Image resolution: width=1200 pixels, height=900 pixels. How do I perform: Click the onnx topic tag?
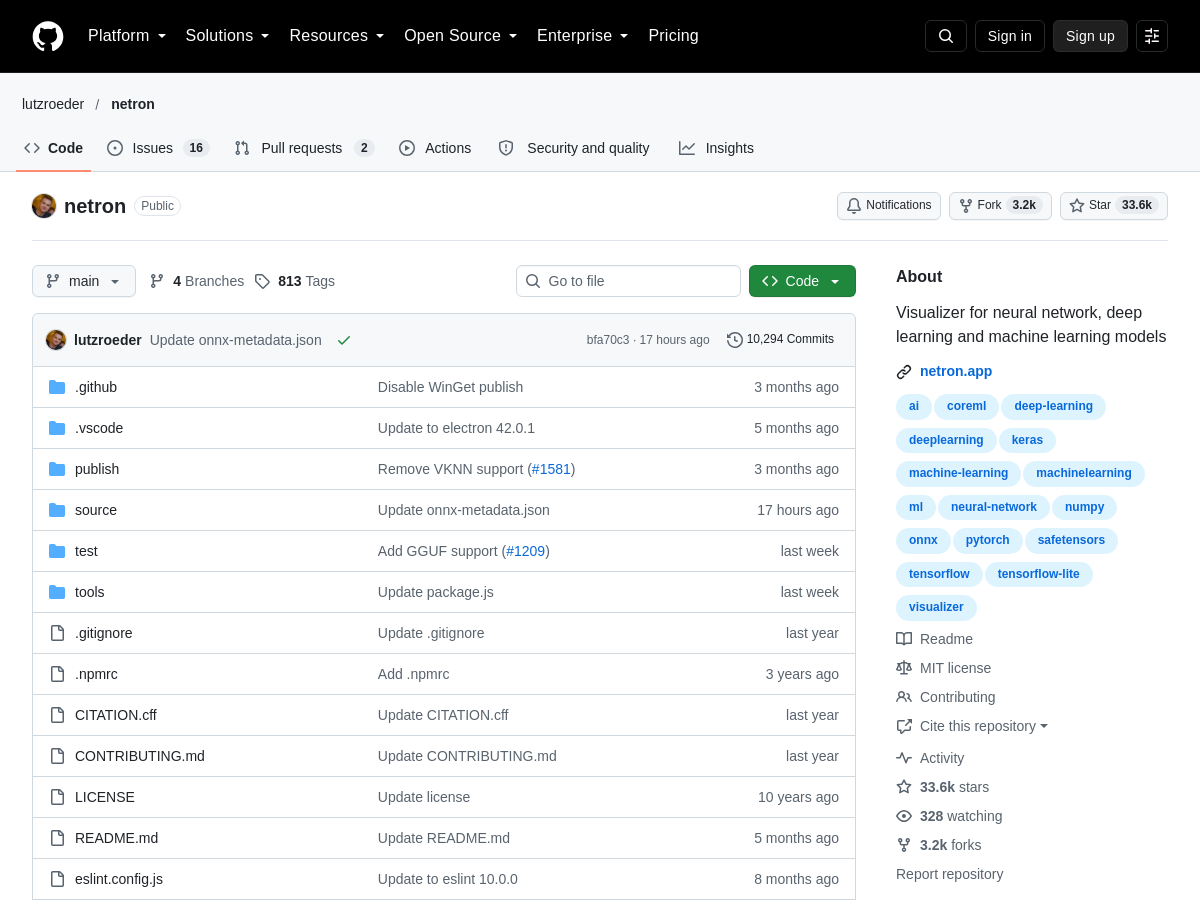(923, 540)
